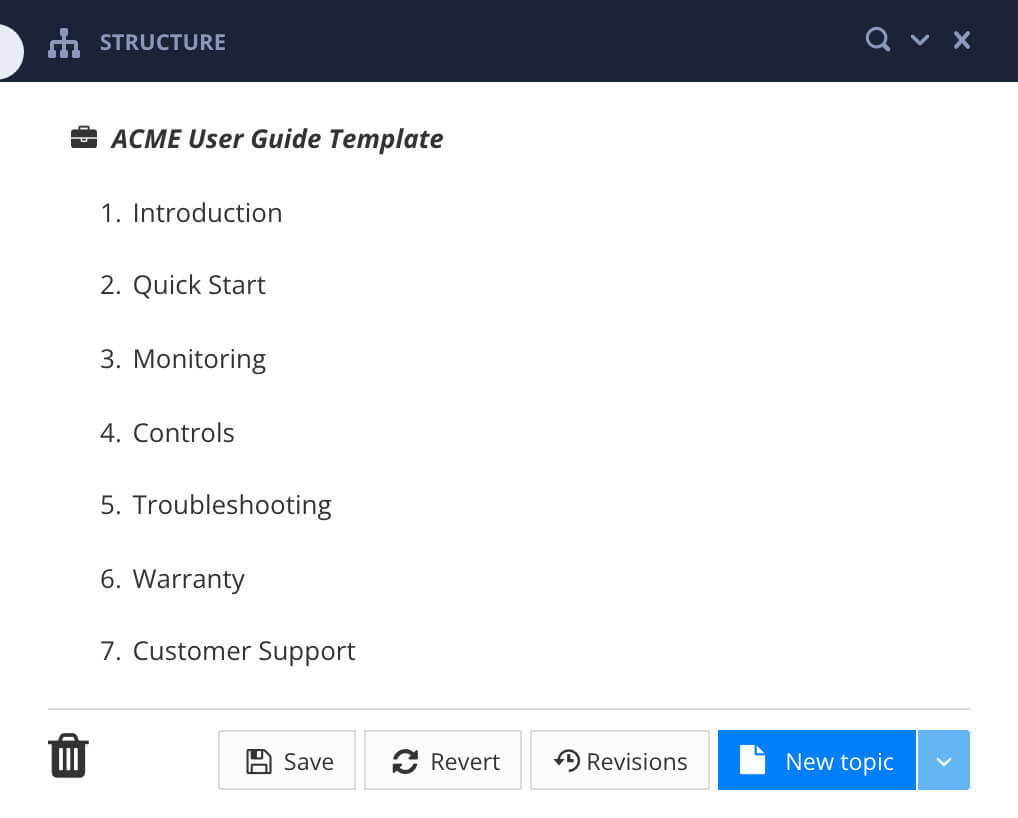Click the Save button
The width and height of the screenshot is (1018, 818).
click(x=287, y=761)
